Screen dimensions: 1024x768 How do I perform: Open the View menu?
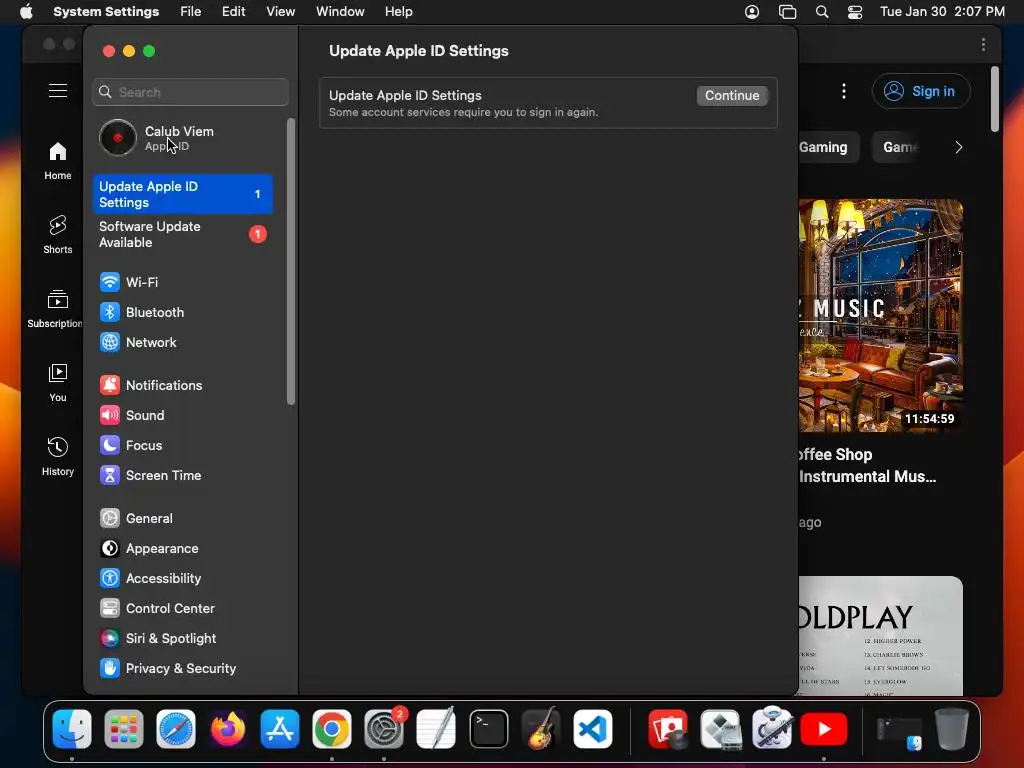[x=280, y=12]
